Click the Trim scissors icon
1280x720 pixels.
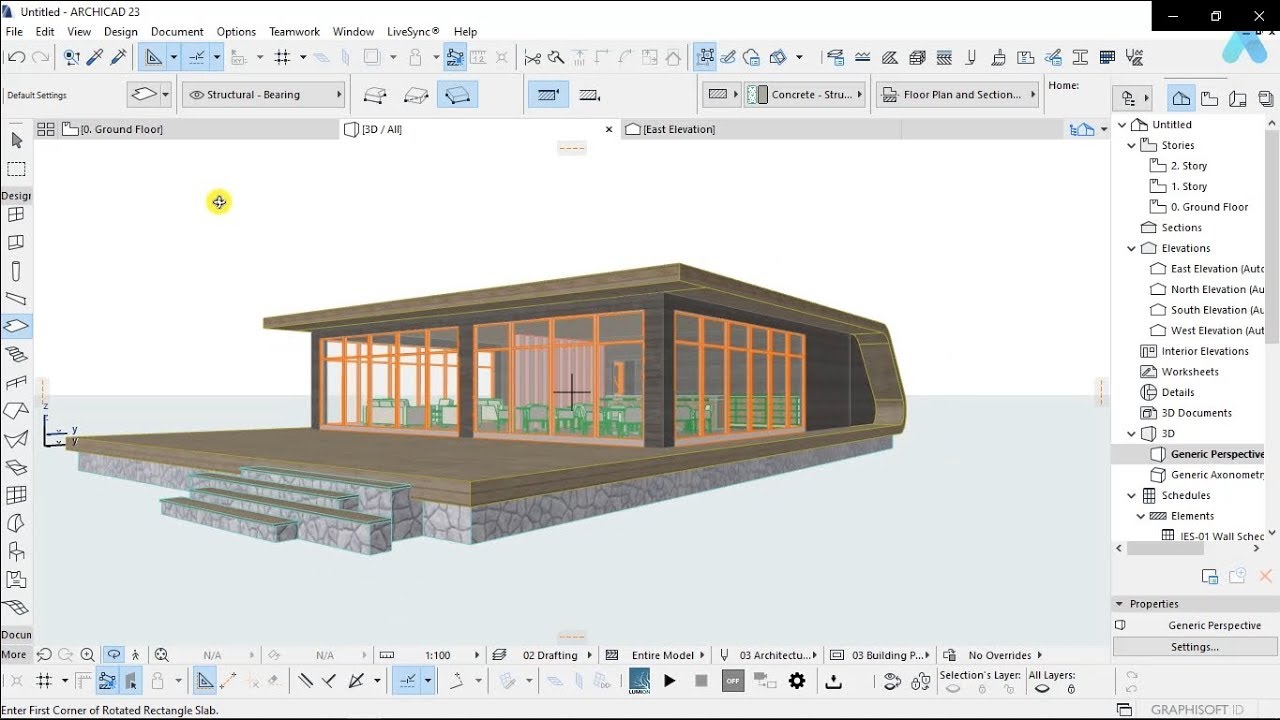tap(533, 57)
